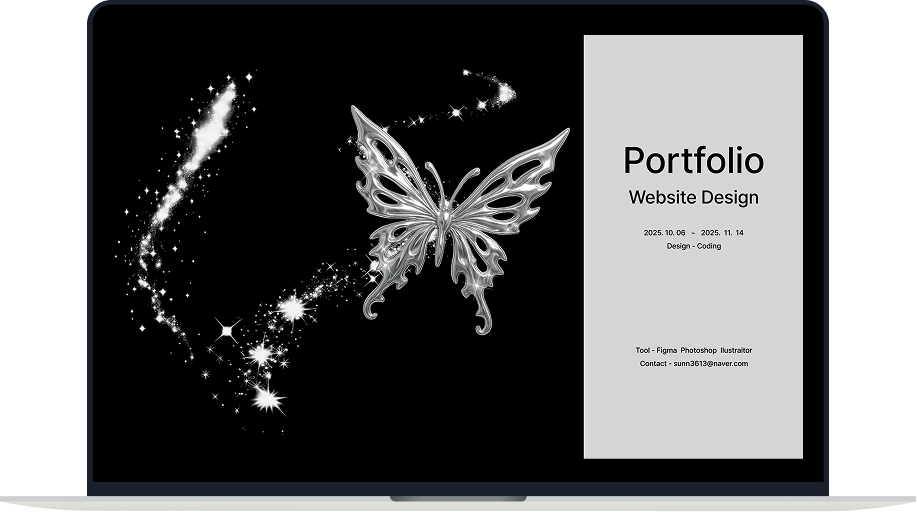Click the four-point star left of the sparkle cluster

coord(228,329)
